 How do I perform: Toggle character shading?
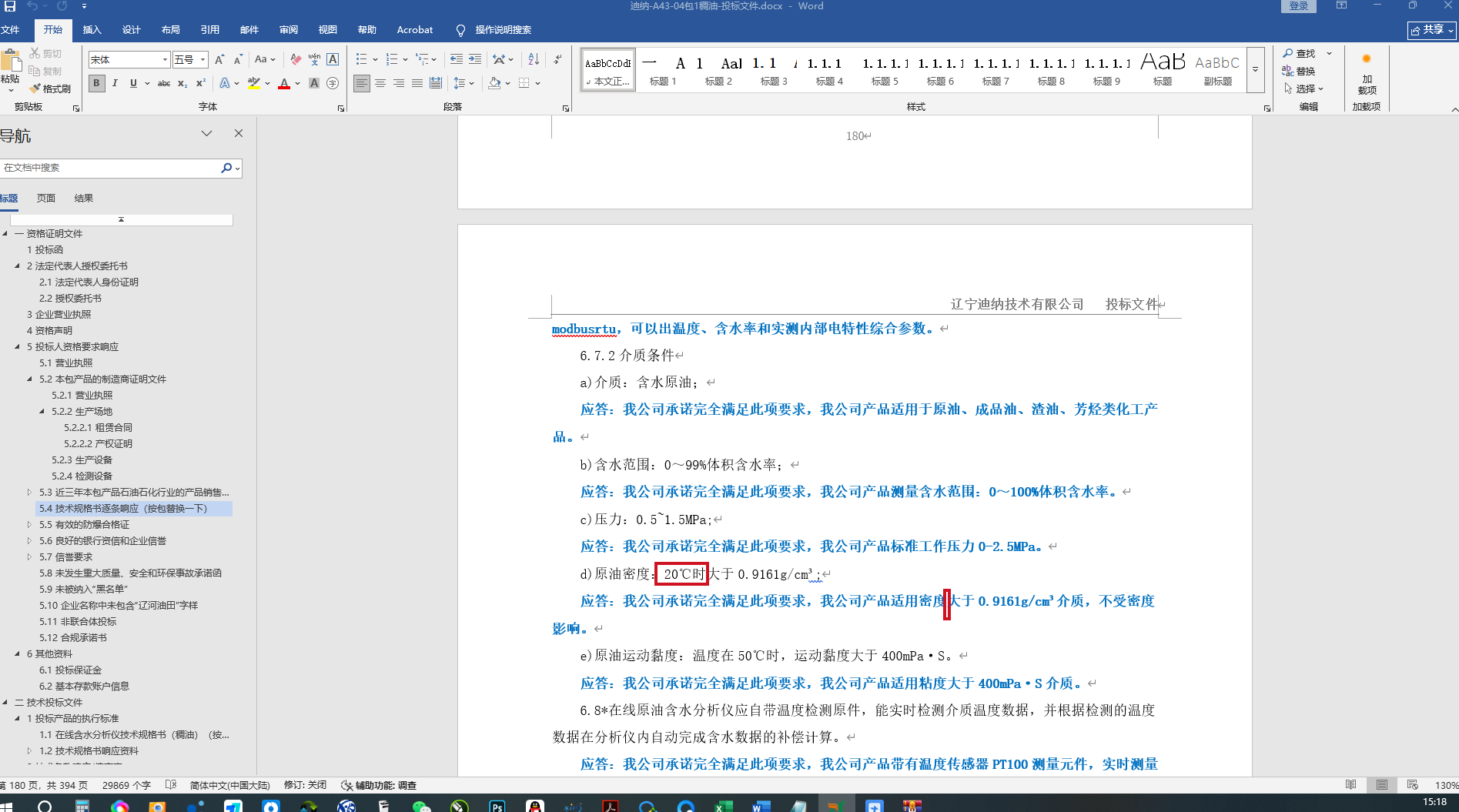point(314,83)
